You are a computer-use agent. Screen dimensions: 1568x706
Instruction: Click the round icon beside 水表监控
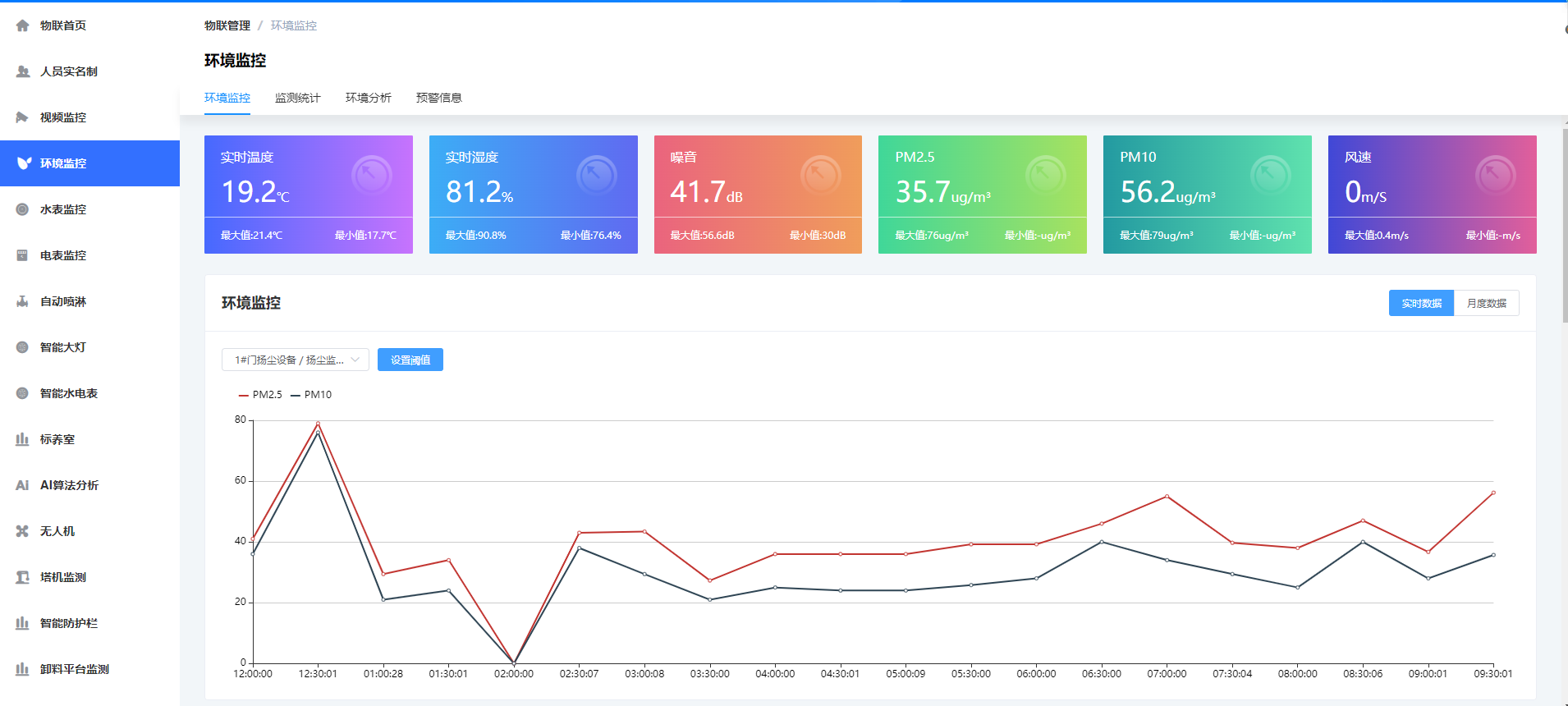click(22, 209)
